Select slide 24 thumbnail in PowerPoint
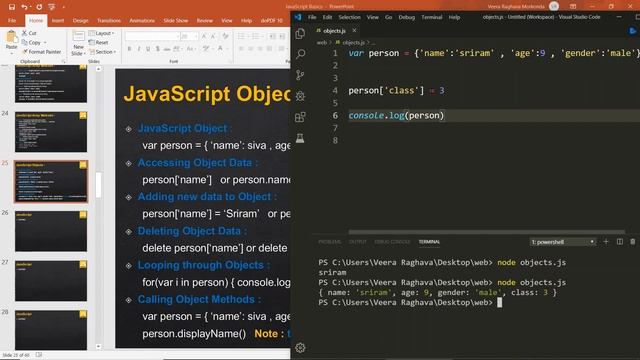This screenshot has width=640, height=360. (x=51, y=132)
